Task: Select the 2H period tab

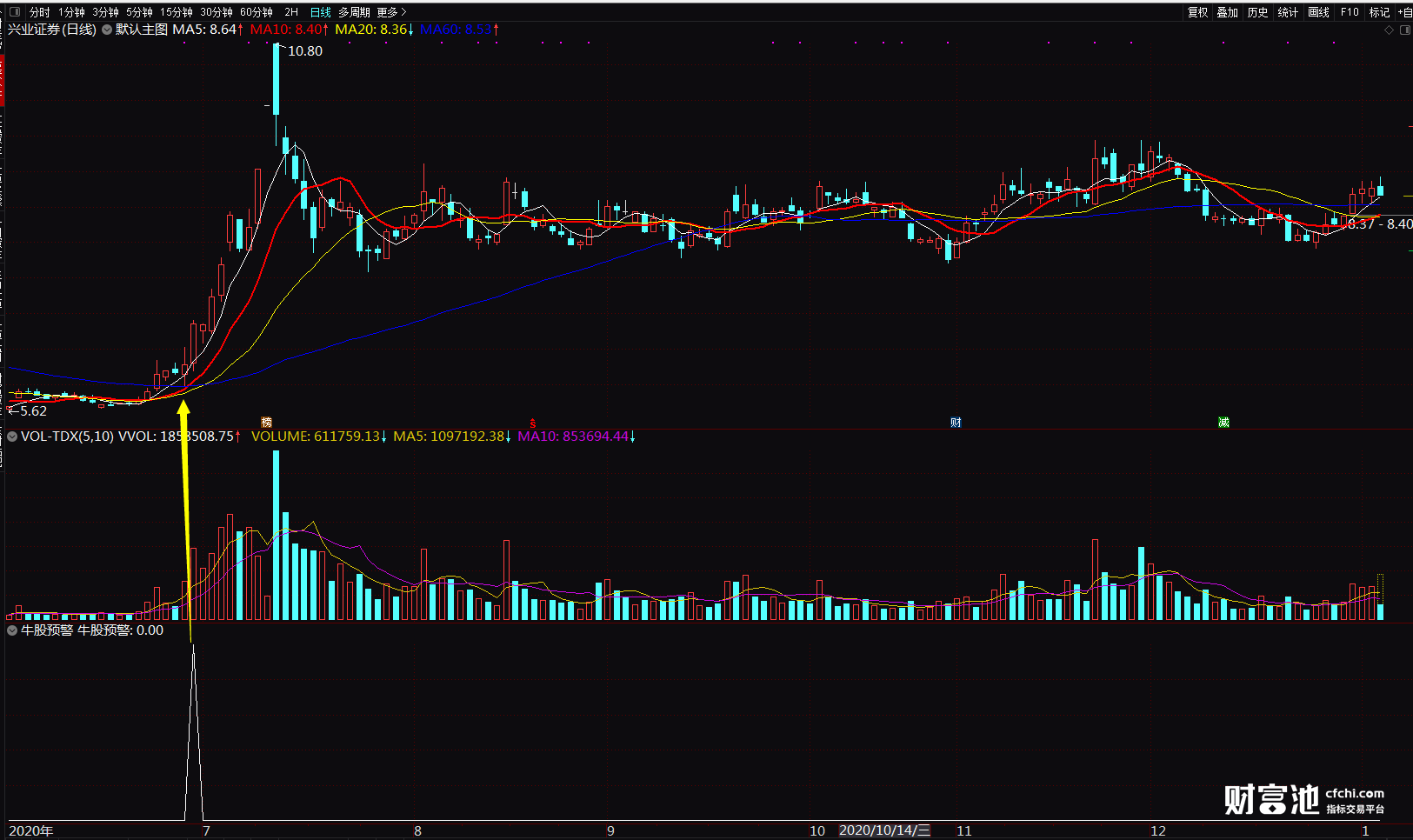Action: tap(291, 12)
